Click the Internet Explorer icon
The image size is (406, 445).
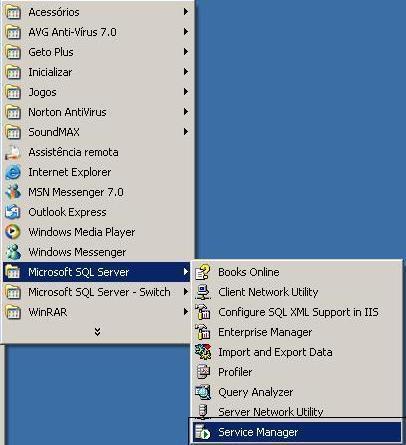pyautogui.click(x=13, y=172)
